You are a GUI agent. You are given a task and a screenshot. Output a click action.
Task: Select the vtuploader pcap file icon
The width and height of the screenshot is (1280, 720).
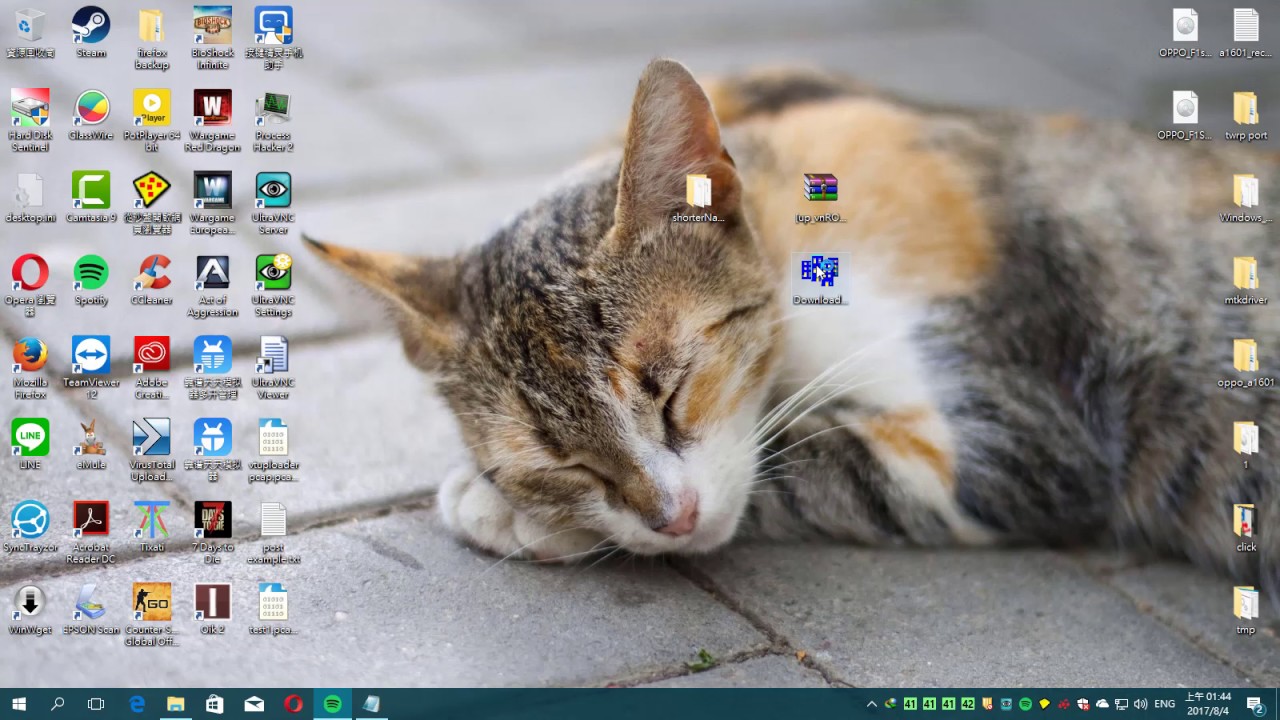tap(273, 450)
